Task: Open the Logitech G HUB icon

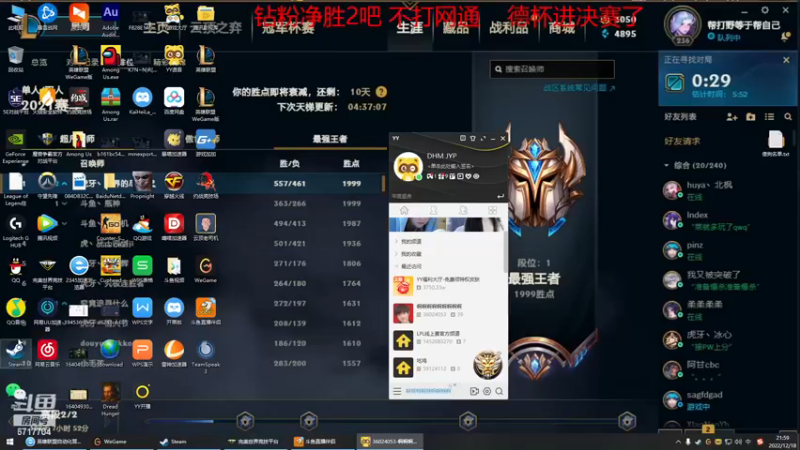Action: click(15, 231)
